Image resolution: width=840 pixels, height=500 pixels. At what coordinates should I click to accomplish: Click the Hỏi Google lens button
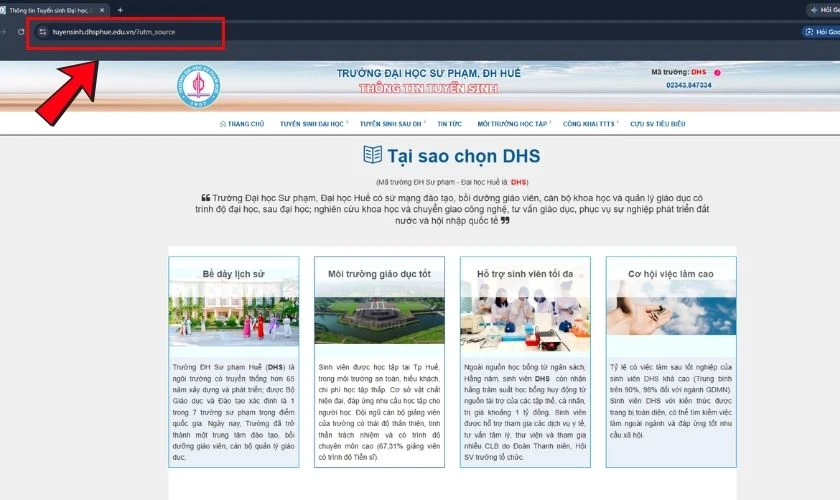822,32
